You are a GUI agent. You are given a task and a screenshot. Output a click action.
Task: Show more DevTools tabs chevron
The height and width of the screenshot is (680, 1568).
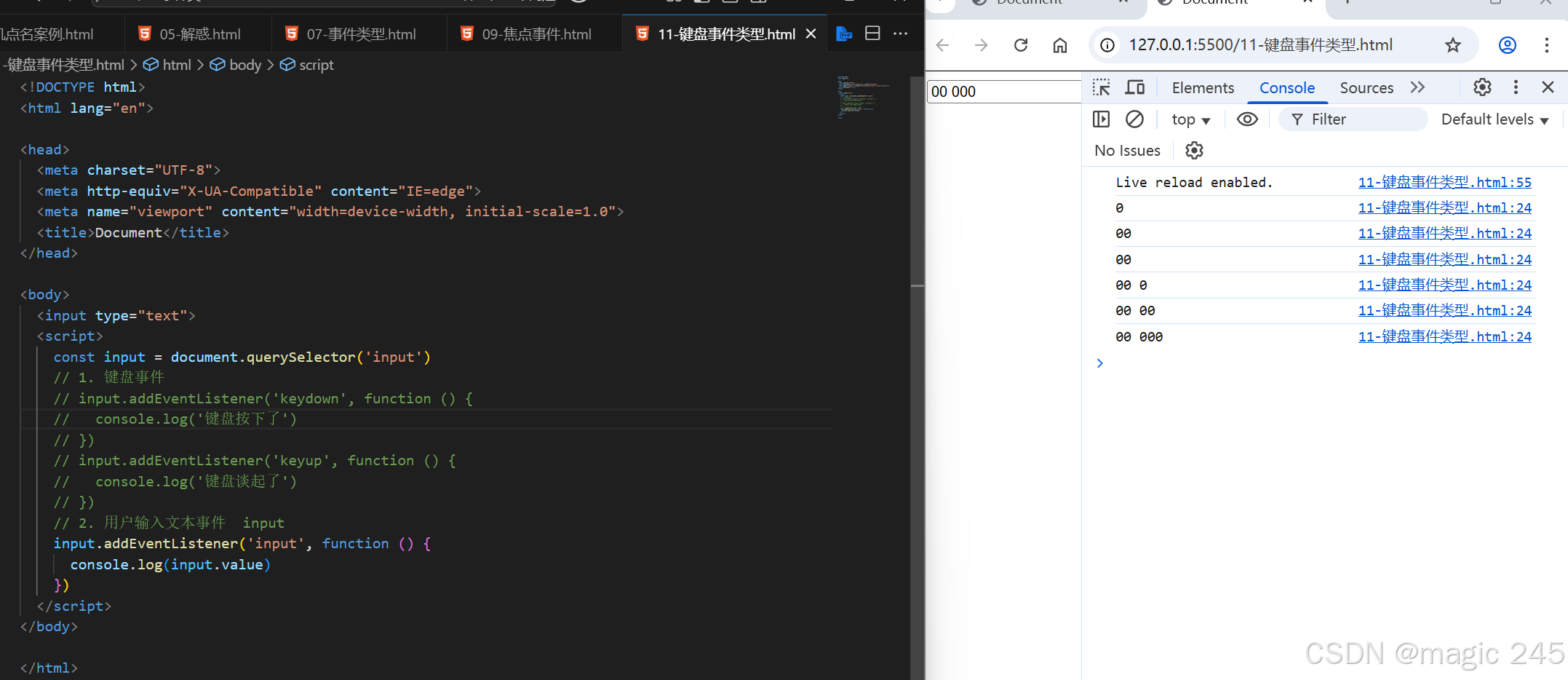1417,88
